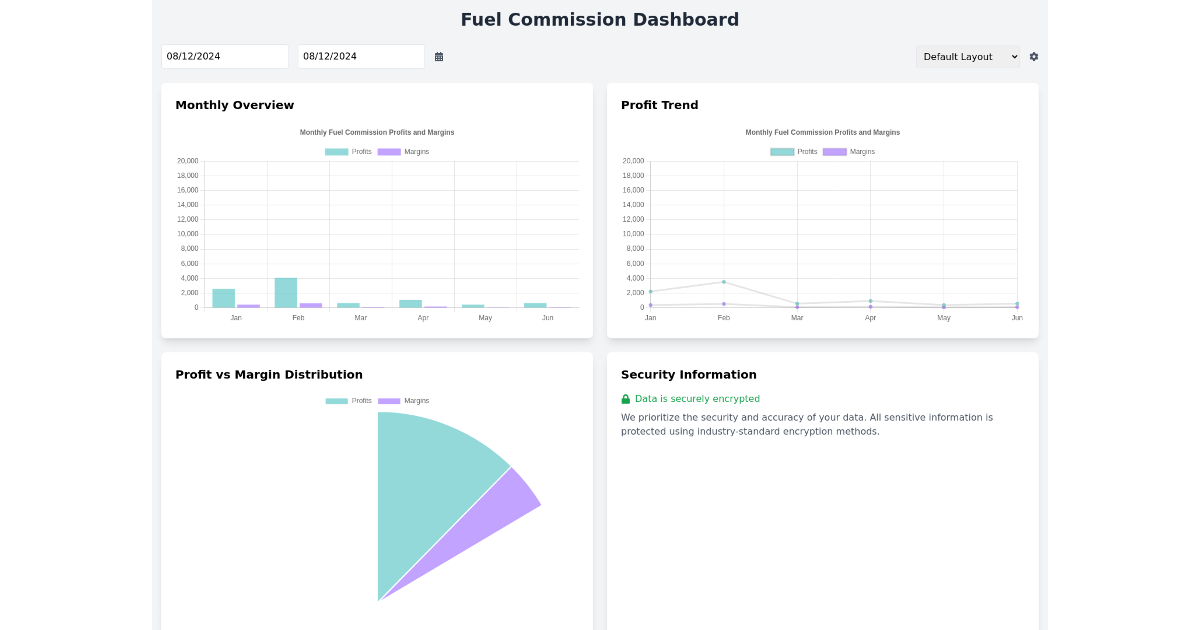
Task: Click the padlock icon in Security Information
Action: pos(625,398)
